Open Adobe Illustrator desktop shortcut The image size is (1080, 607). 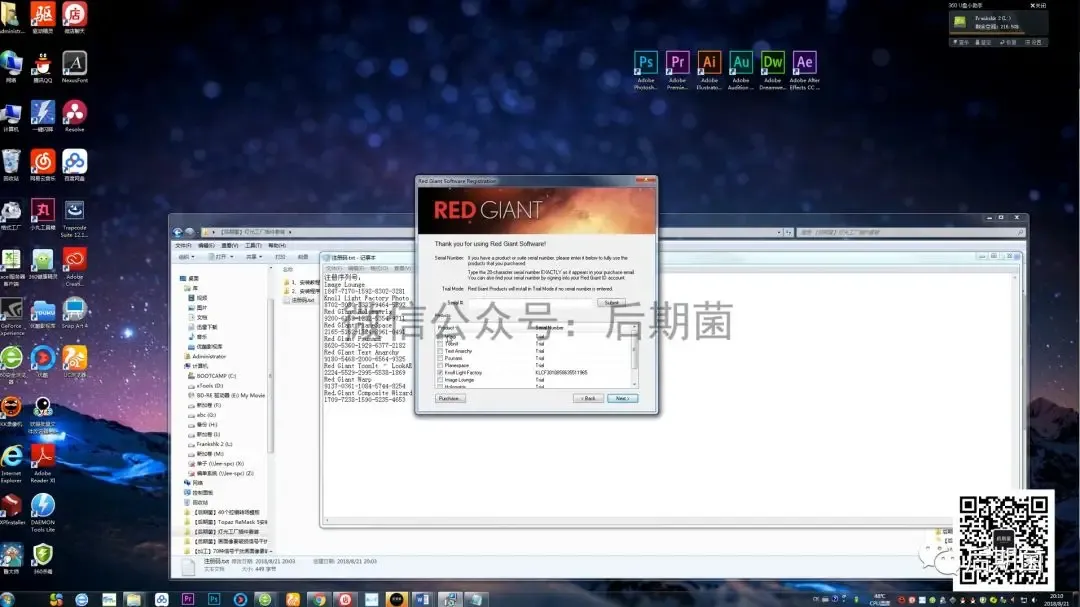[x=709, y=69]
